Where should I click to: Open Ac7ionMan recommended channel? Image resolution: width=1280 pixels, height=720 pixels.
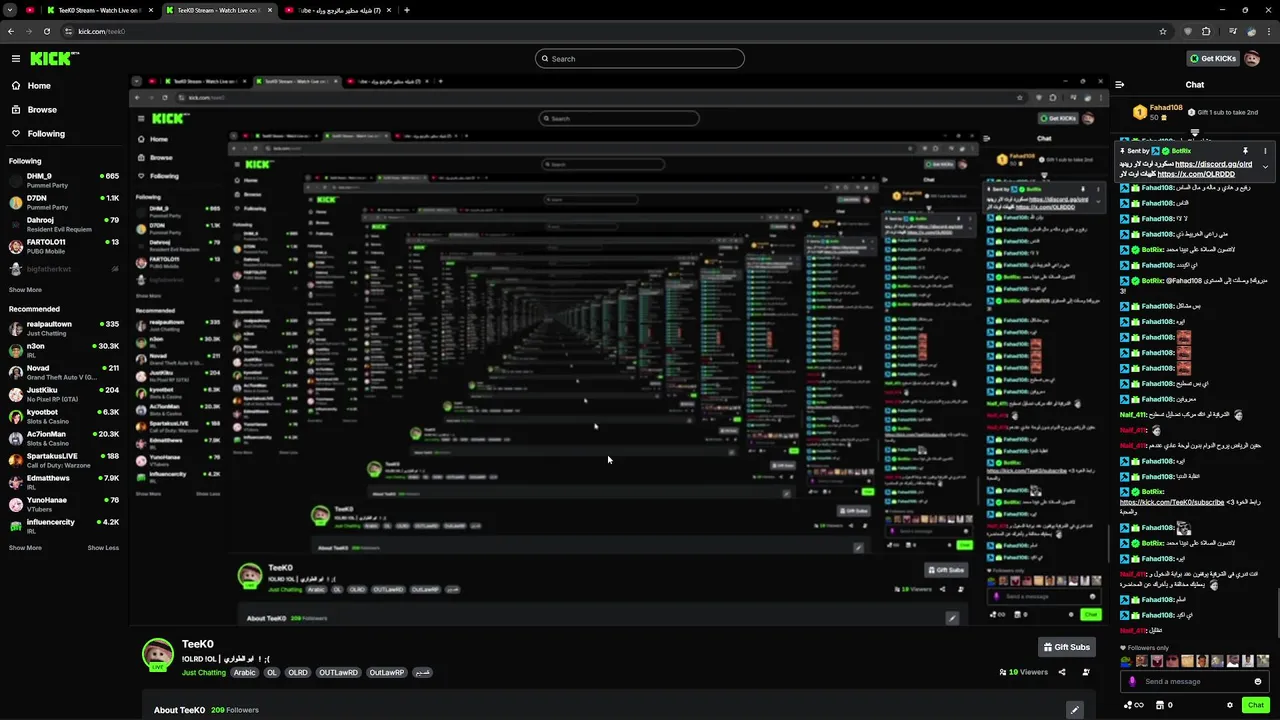pos(64,438)
